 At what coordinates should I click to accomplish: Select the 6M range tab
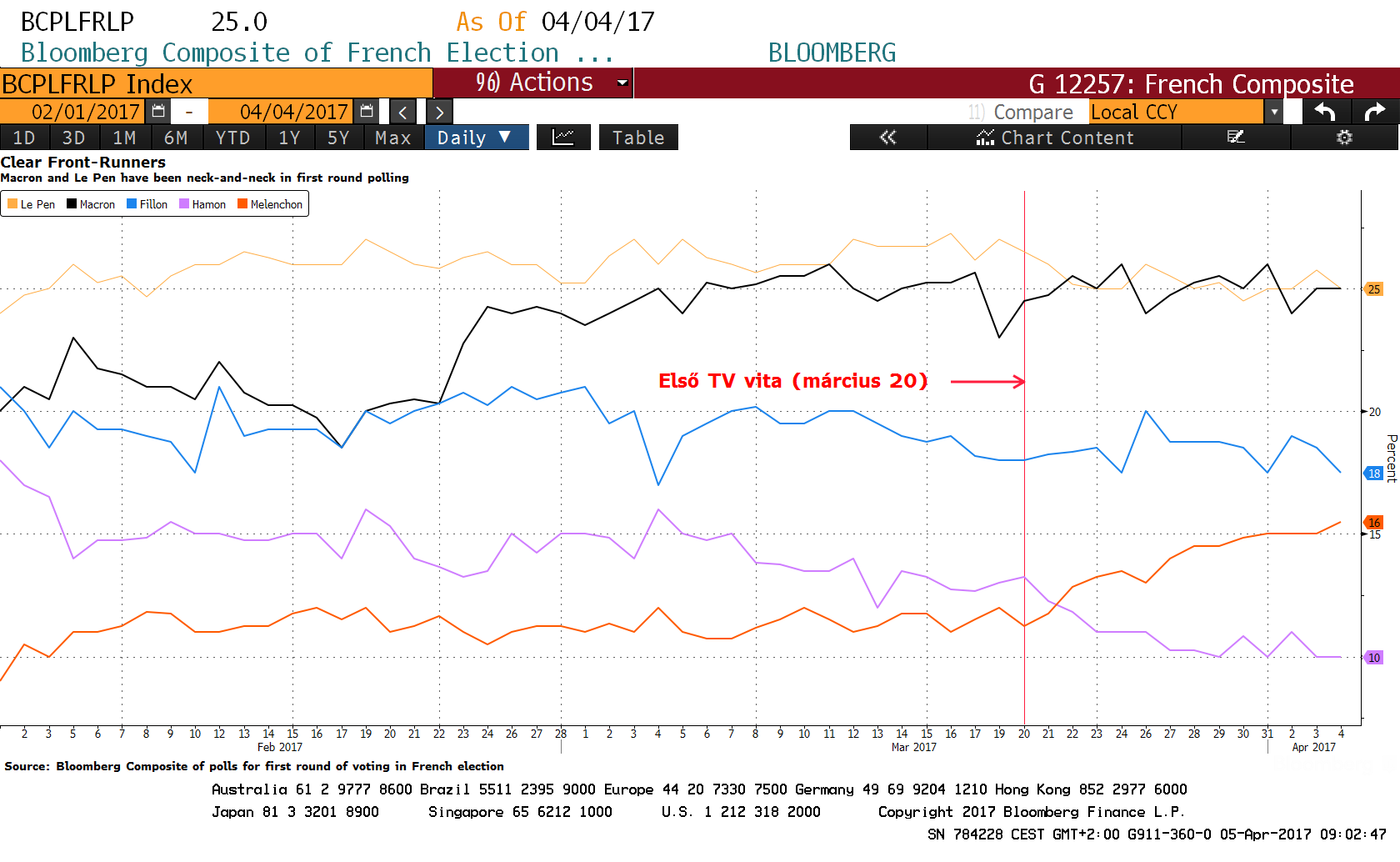pyautogui.click(x=175, y=138)
